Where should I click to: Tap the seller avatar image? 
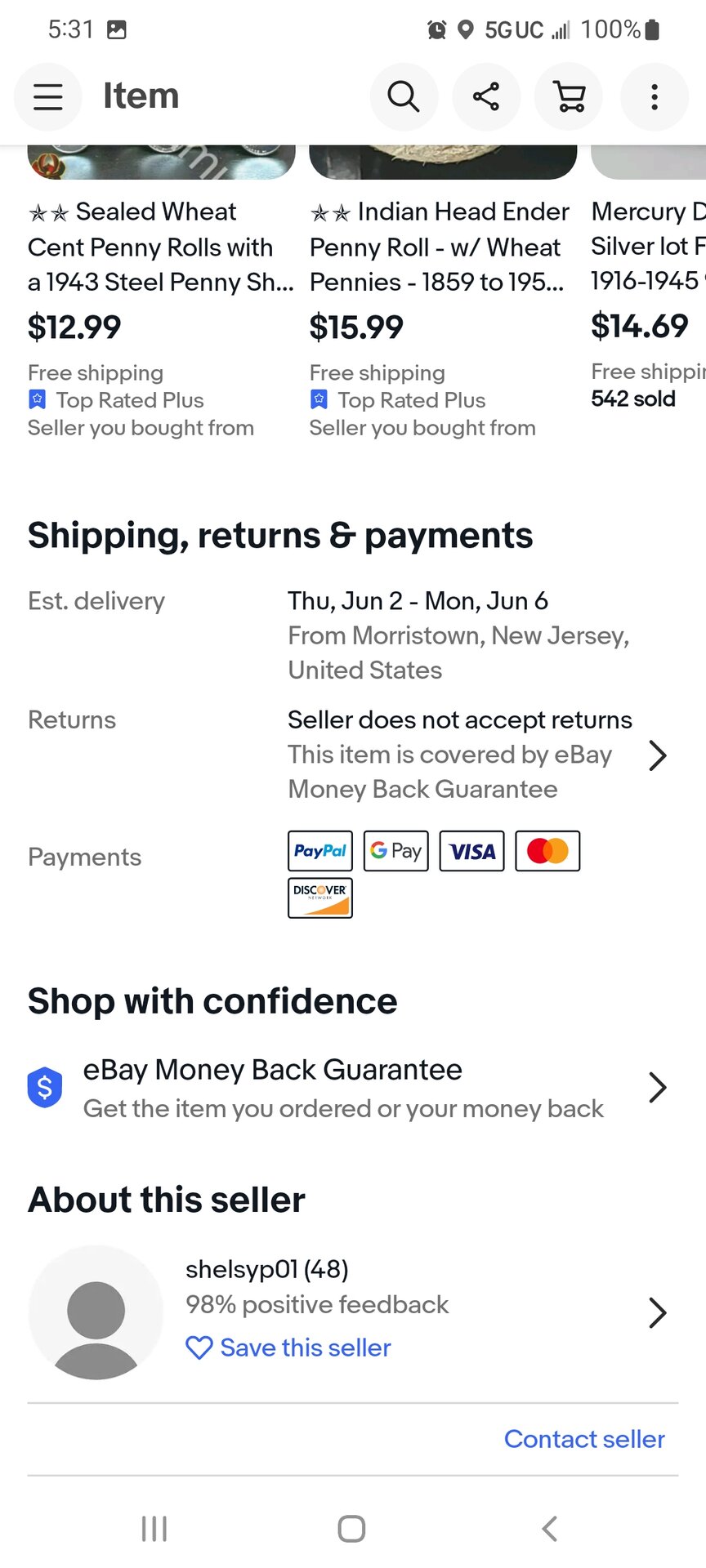(96, 1312)
